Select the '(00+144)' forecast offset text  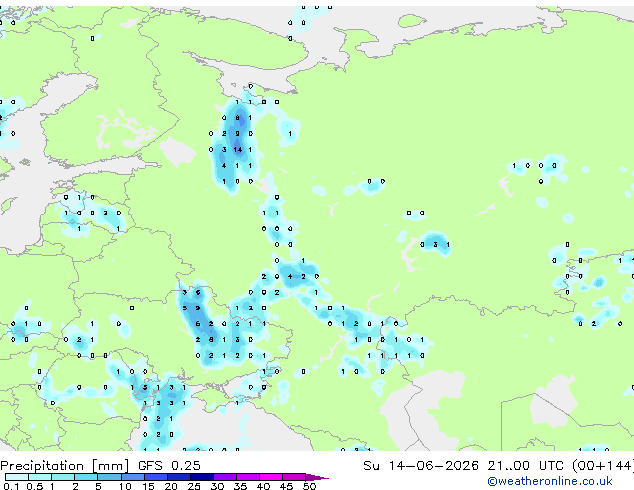pyautogui.click(x=602, y=466)
